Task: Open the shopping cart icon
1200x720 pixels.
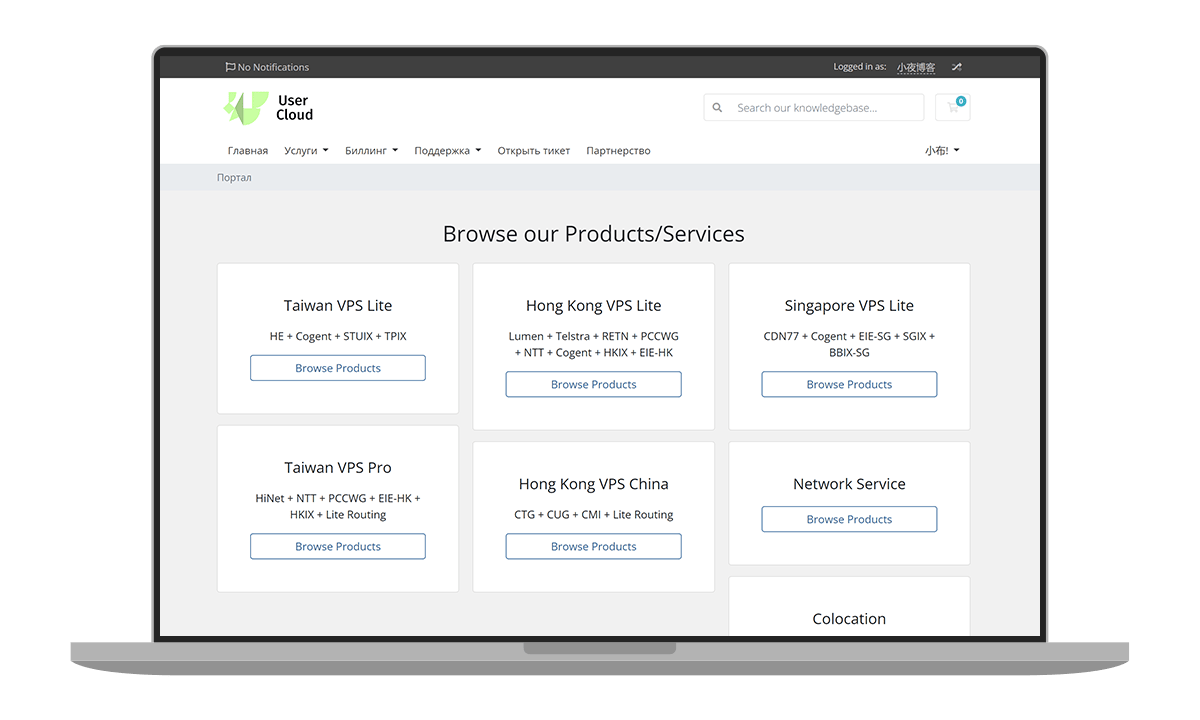Action: pyautogui.click(x=953, y=107)
